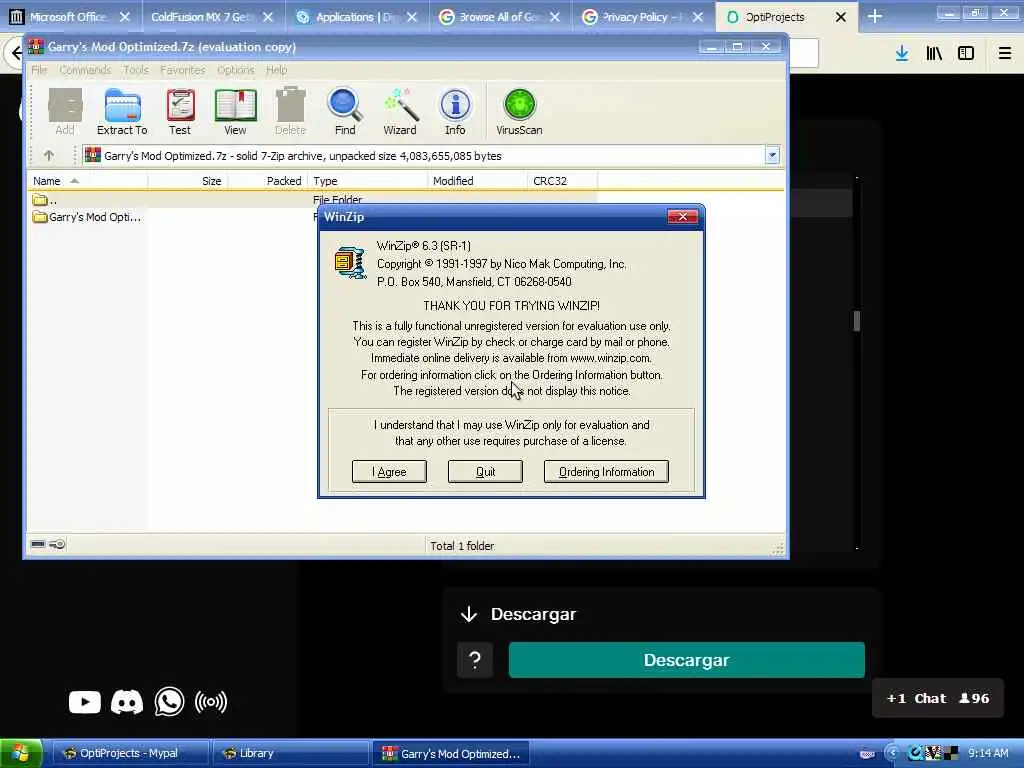Click the Windows Start button

21,753
